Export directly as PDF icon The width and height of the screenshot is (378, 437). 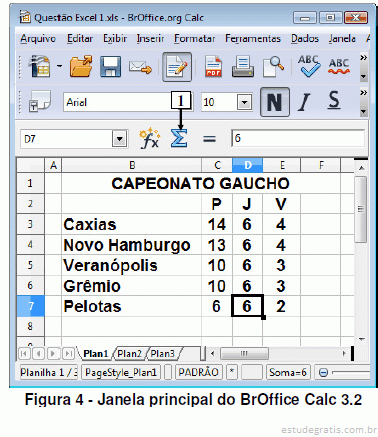(213, 66)
